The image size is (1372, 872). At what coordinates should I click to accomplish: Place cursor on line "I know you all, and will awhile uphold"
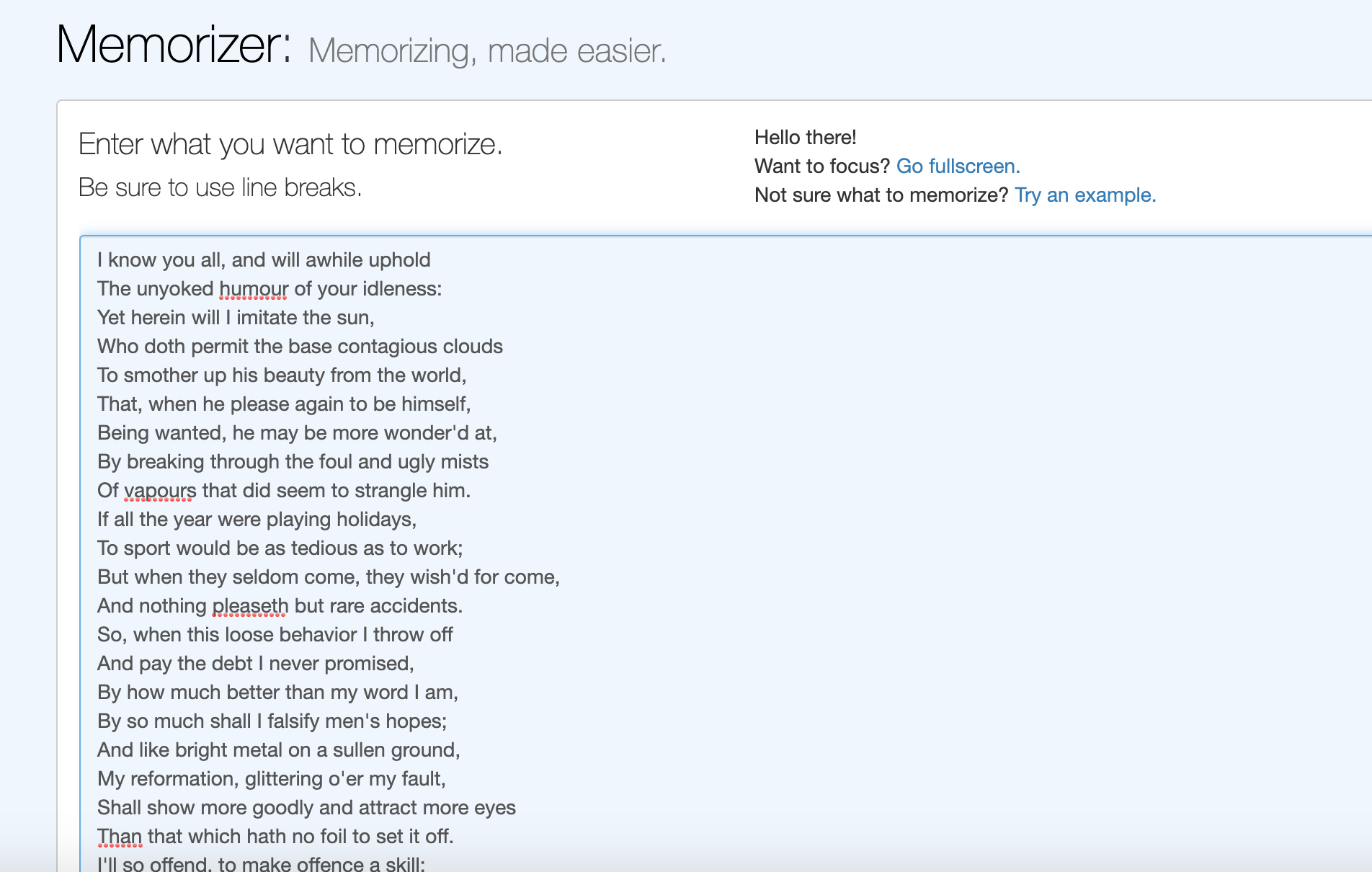tap(264, 260)
